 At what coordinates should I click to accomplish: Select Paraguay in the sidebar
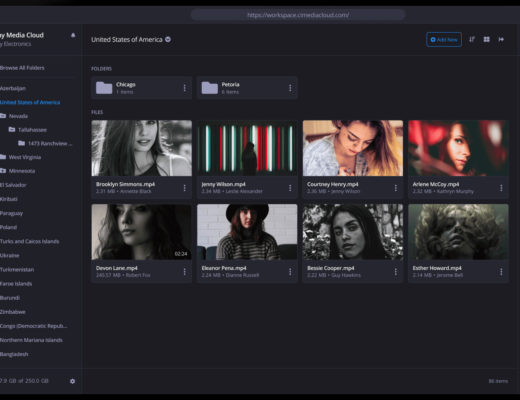coord(11,213)
